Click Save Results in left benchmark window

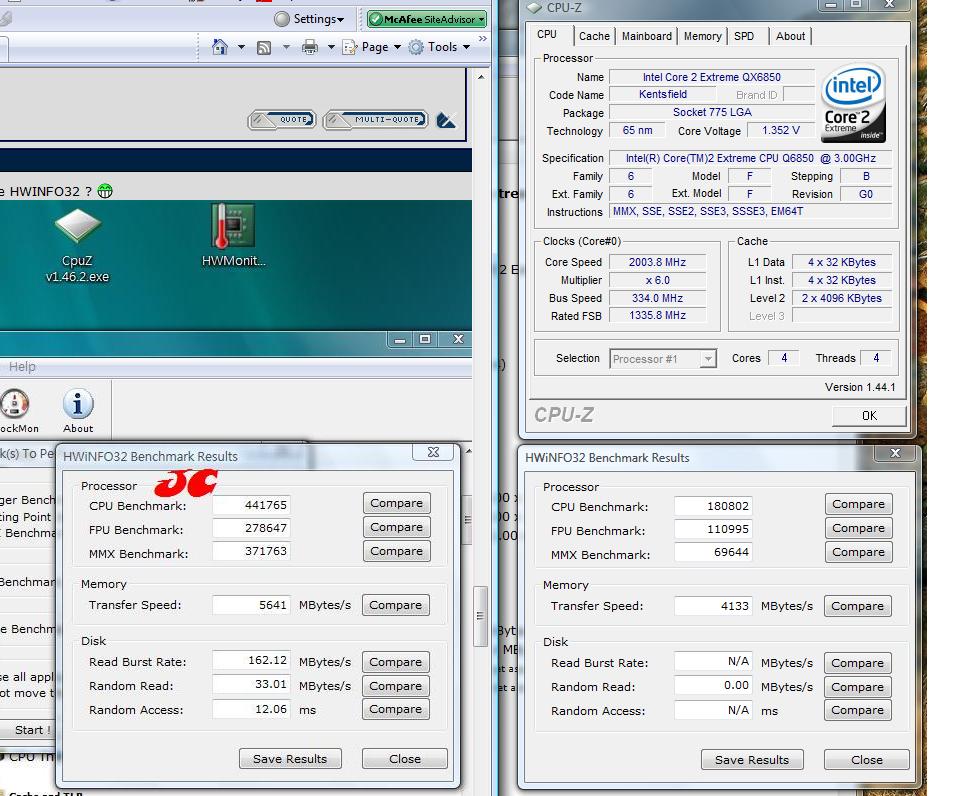pos(290,759)
